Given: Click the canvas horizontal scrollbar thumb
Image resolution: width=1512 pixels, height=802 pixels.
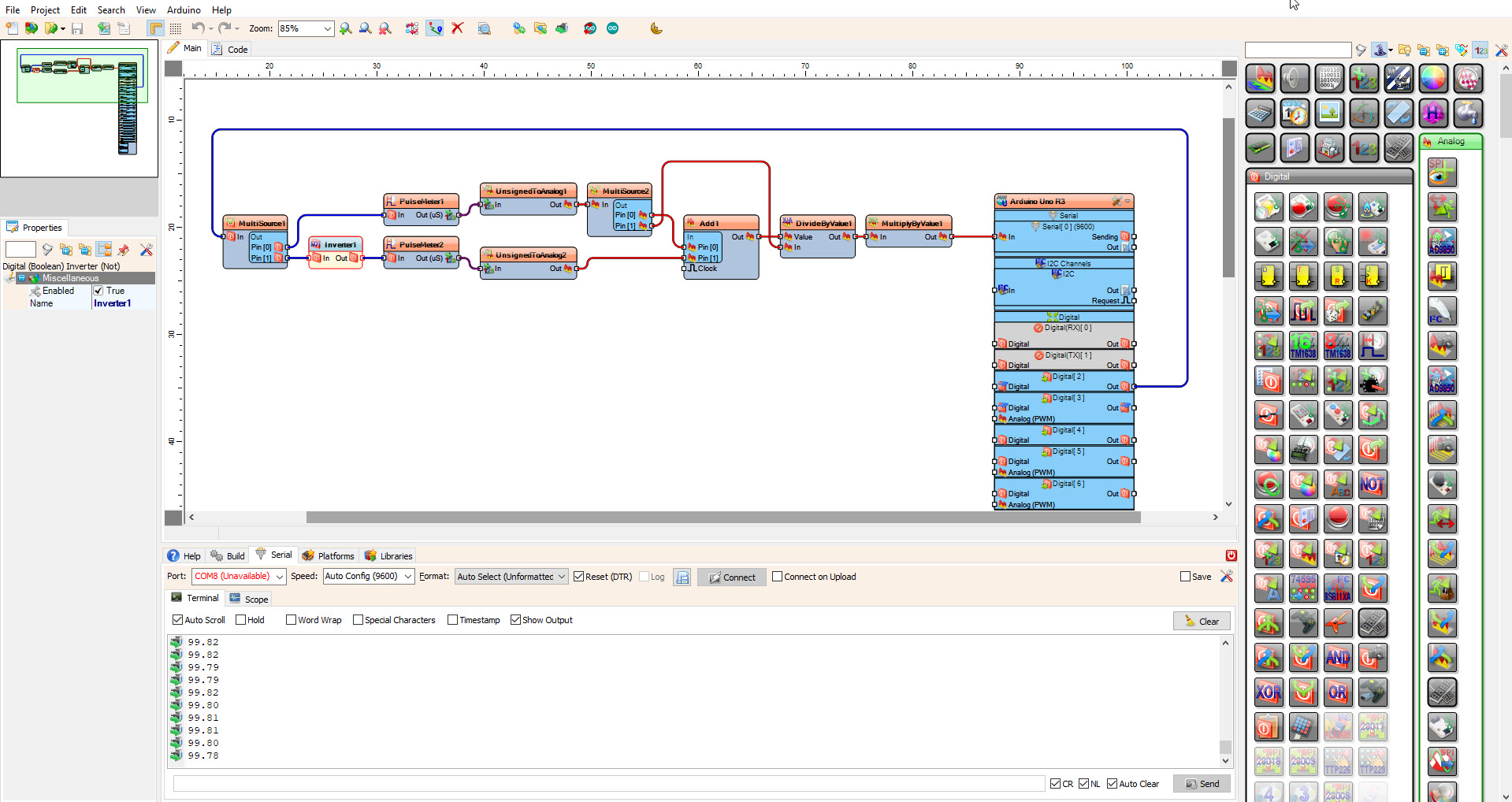Looking at the screenshot, I should [723, 518].
